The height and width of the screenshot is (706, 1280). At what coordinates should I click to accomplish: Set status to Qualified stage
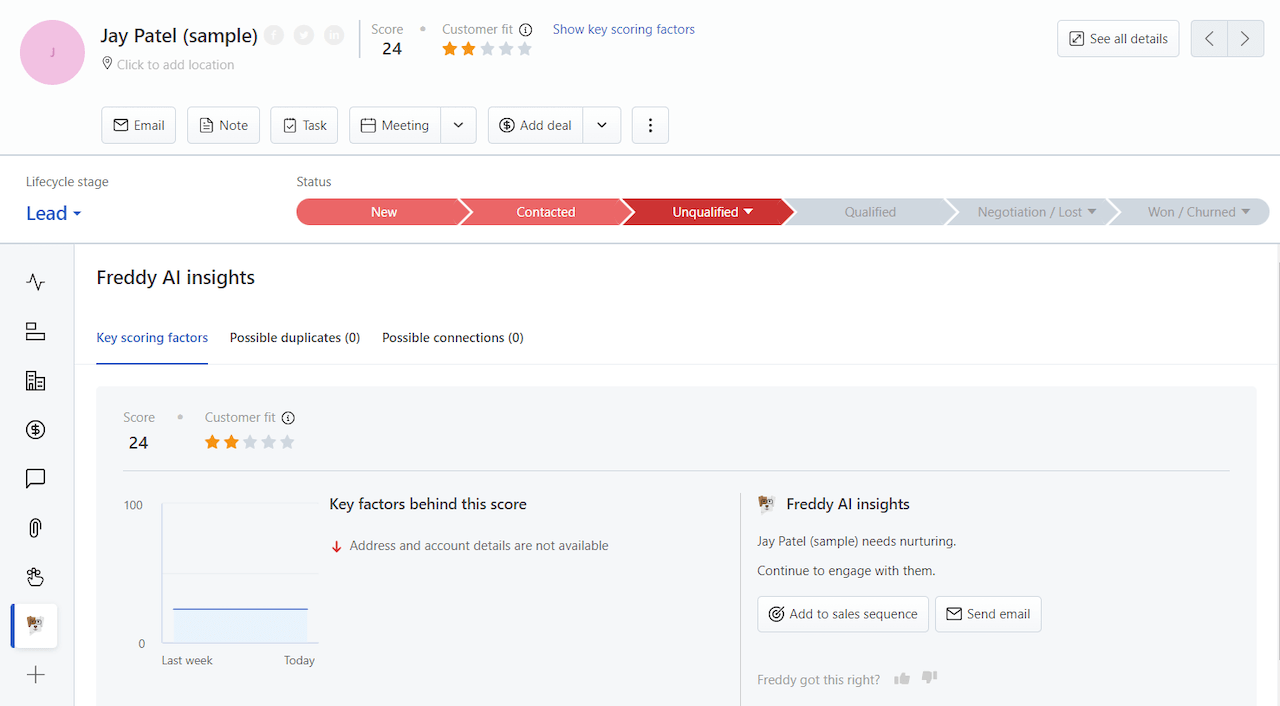click(869, 212)
